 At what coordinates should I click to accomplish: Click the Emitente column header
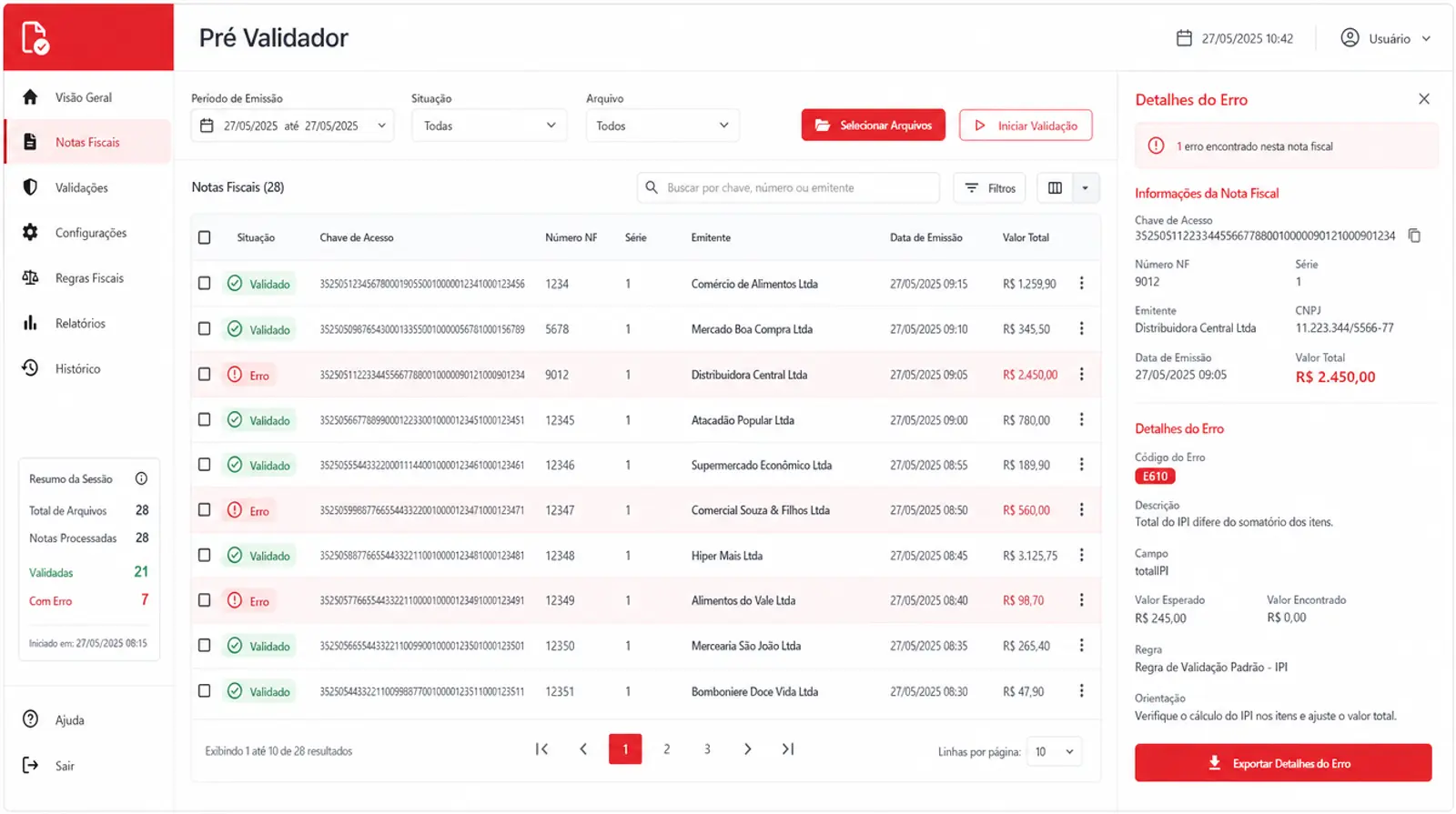point(711,237)
